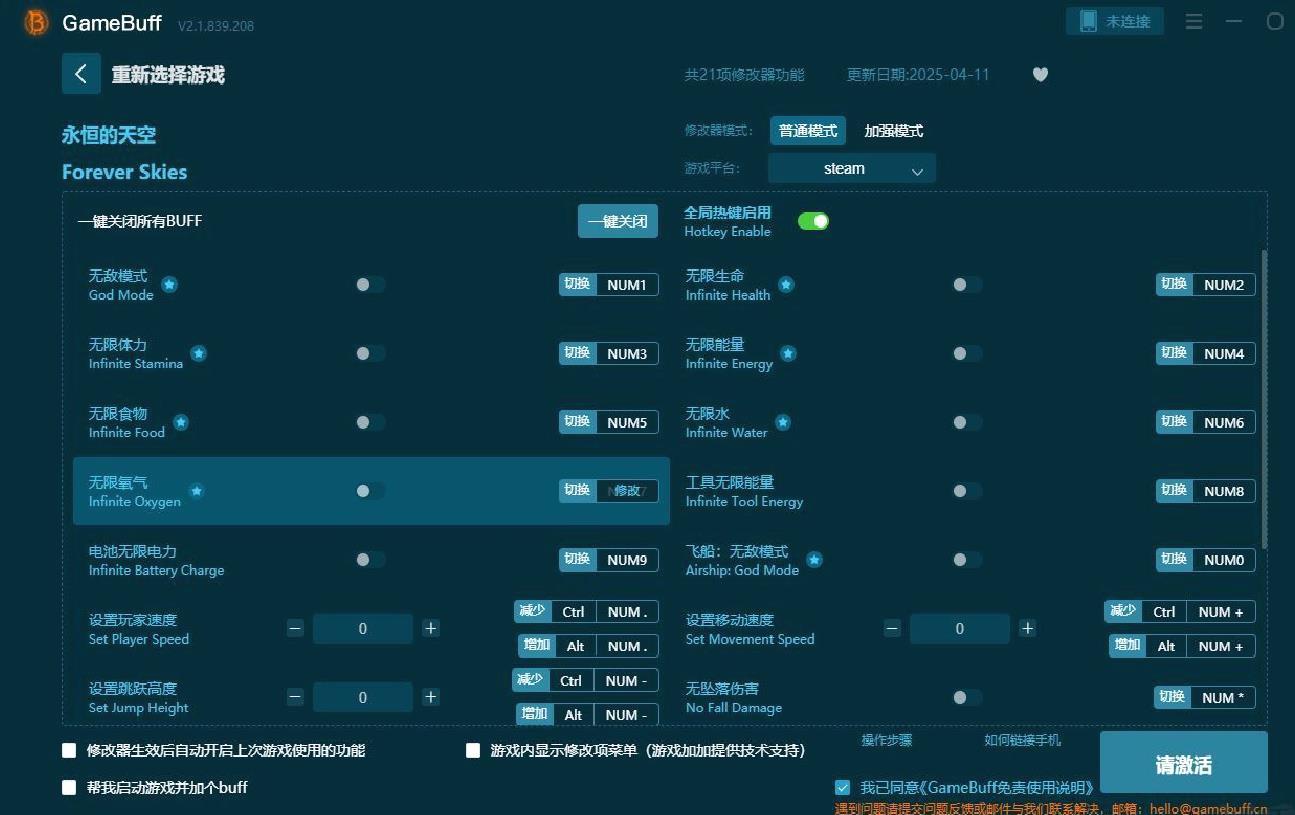Increase Set Movement Speed with plus
Image resolution: width=1295 pixels, height=815 pixels.
(1027, 628)
